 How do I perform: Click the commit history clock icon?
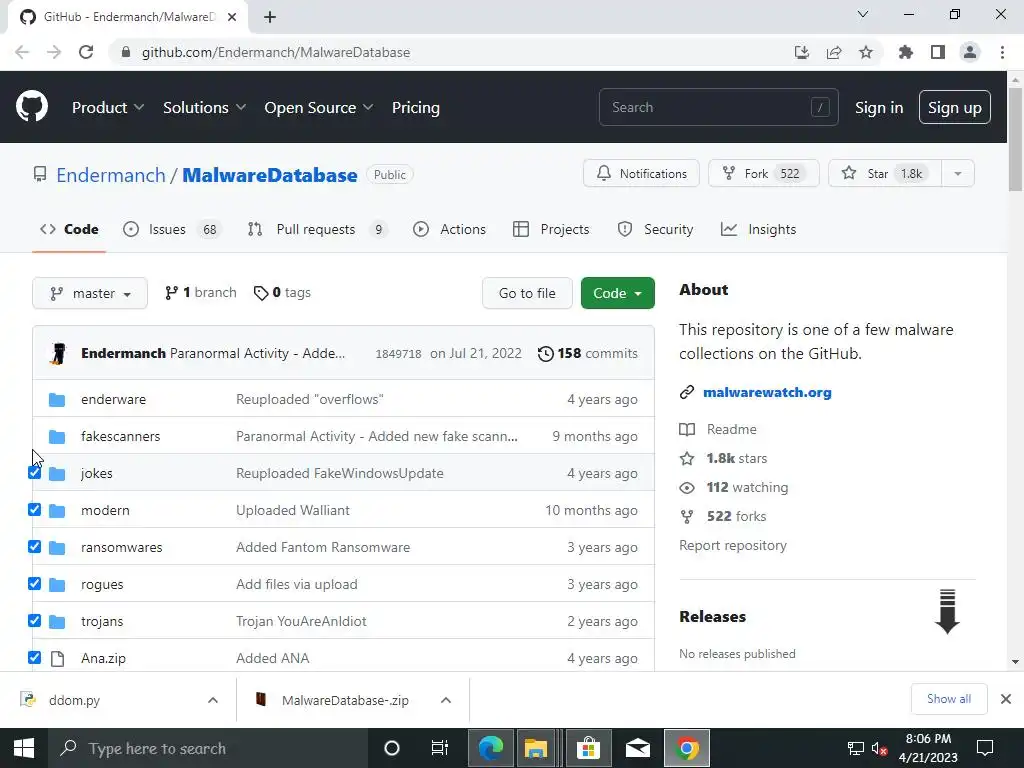[545, 353]
